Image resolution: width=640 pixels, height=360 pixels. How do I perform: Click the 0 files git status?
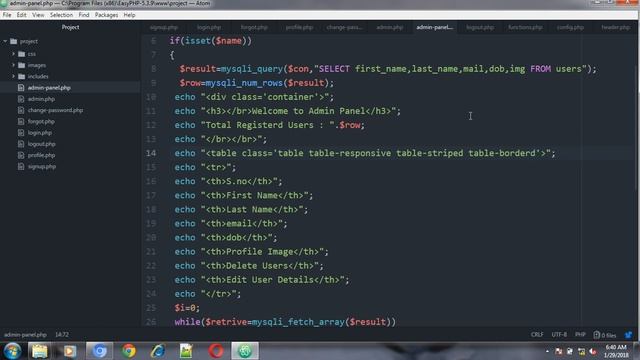[x=604, y=335]
